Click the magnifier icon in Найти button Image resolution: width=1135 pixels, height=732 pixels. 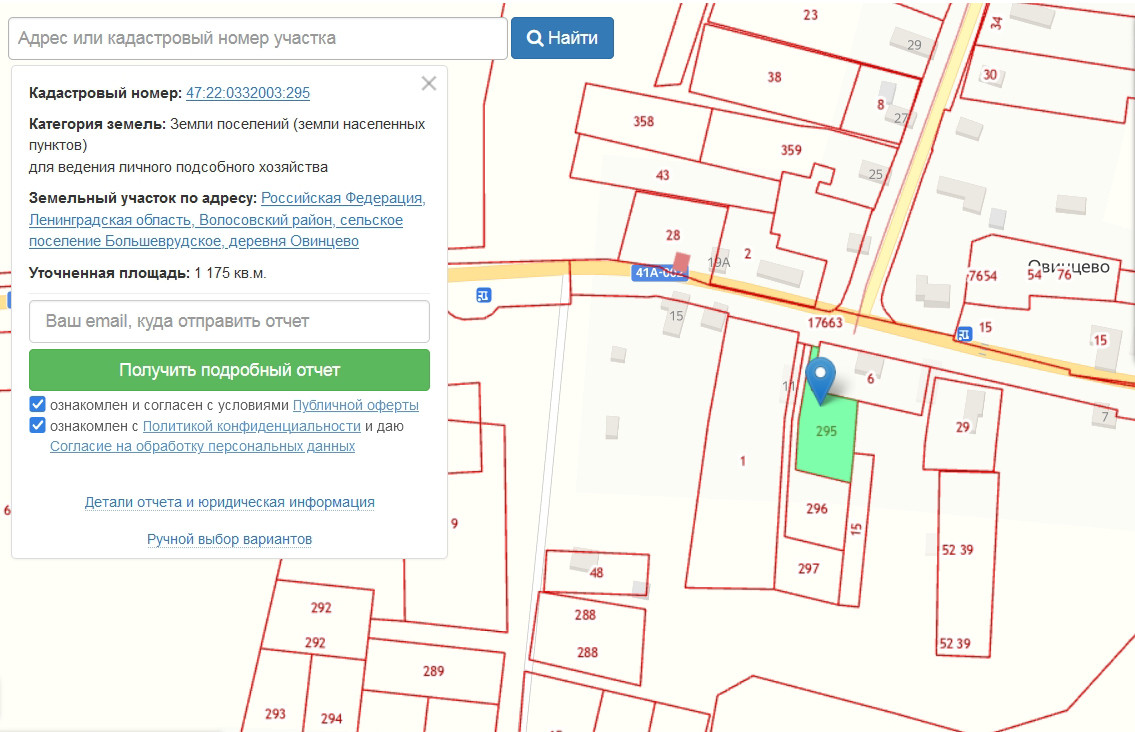(535, 38)
